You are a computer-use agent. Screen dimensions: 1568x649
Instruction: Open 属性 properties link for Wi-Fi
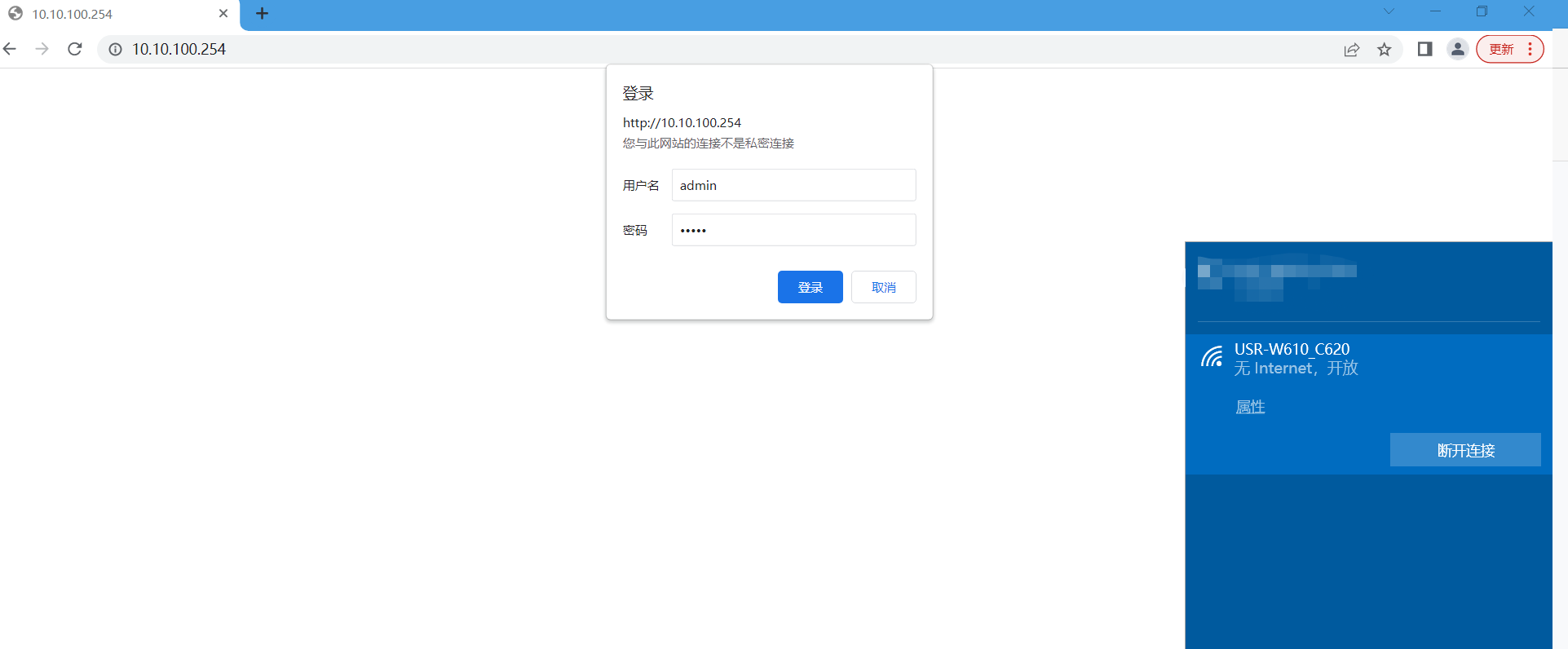(x=1250, y=407)
